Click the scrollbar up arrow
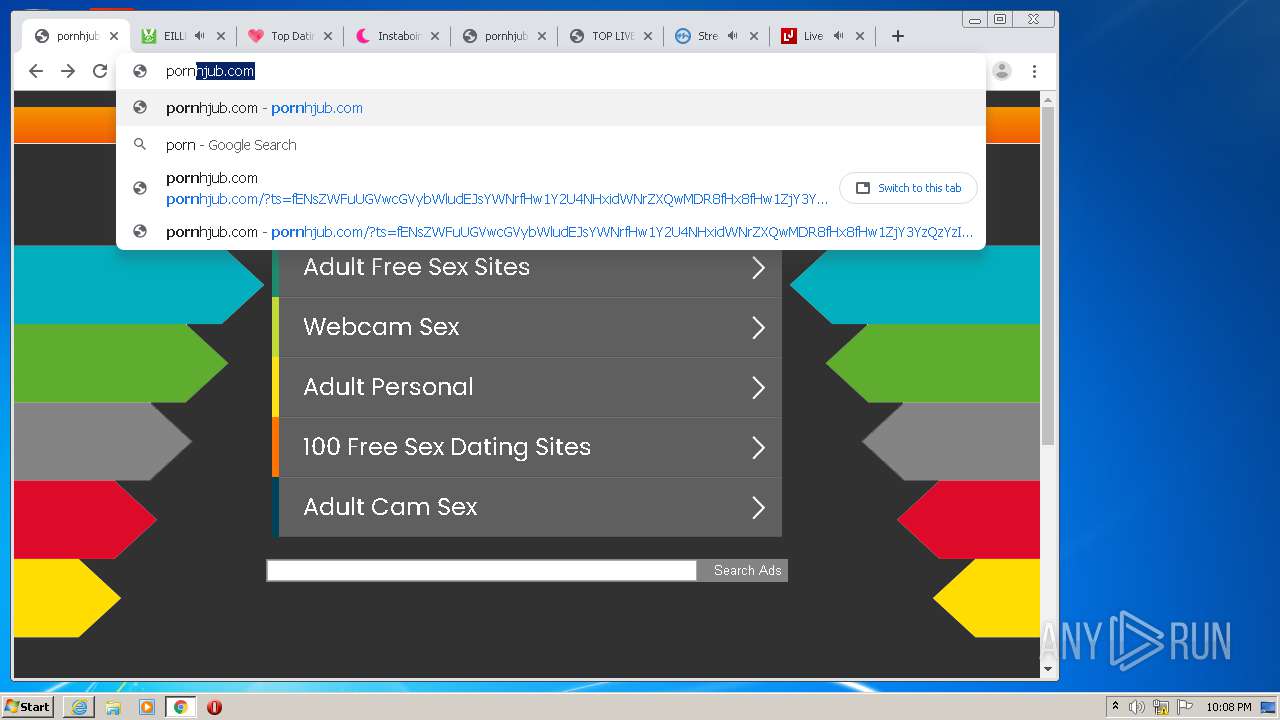Screen dimensions: 1280x720 [x=1048, y=99]
